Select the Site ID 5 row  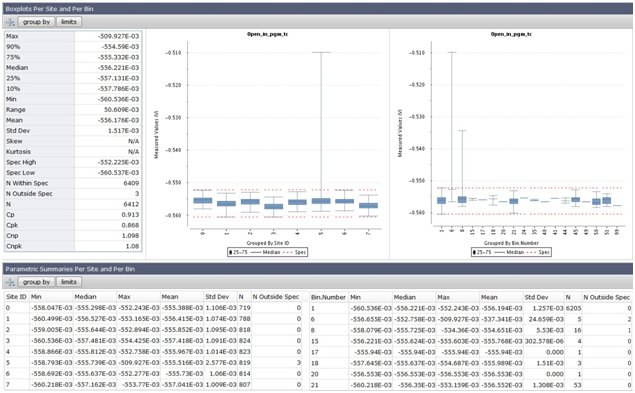coord(153,363)
